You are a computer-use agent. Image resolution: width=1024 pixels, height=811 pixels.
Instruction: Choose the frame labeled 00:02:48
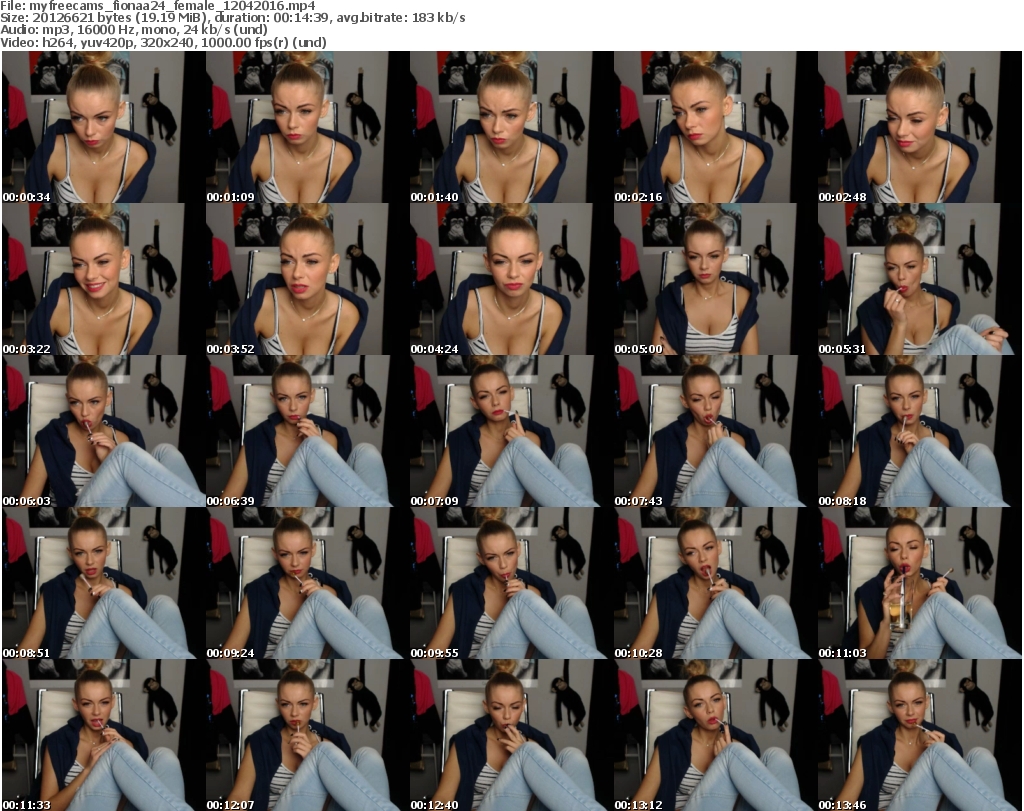pyautogui.click(x=919, y=127)
